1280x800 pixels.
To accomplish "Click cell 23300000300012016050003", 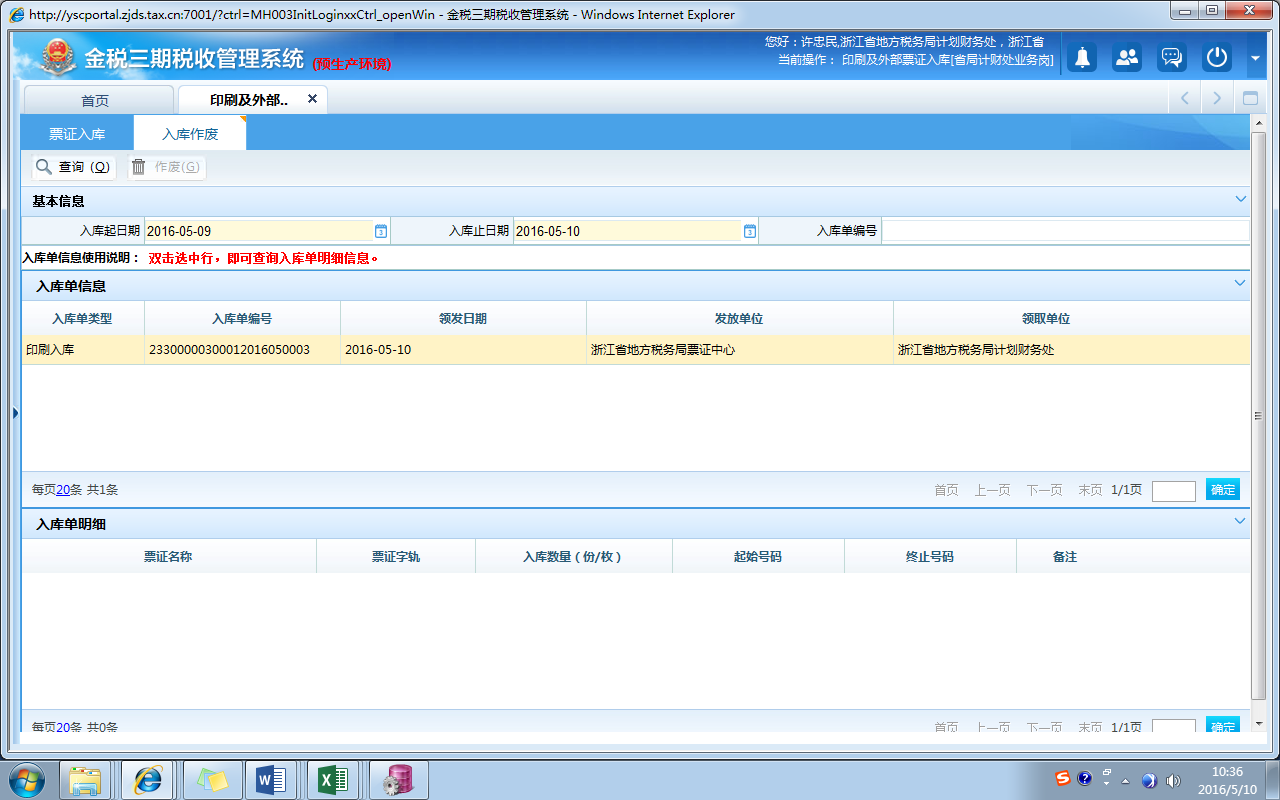I will [x=242, y=350].
